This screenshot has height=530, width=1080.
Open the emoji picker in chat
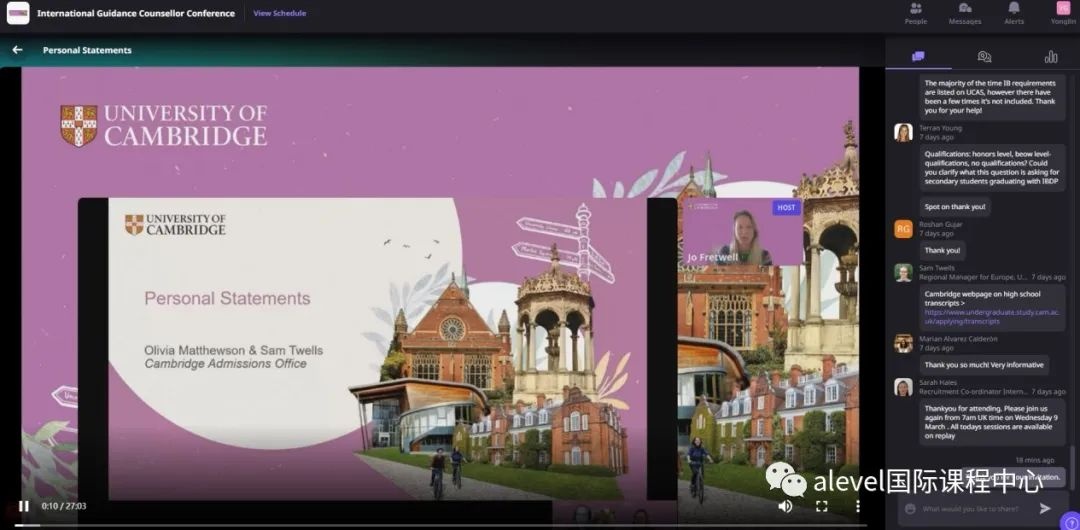click(x=910, y=509)
